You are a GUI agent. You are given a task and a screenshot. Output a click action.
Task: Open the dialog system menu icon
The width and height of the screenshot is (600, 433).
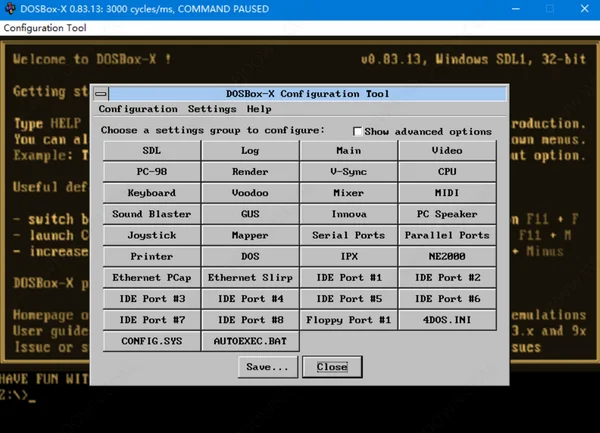[101, 94]
